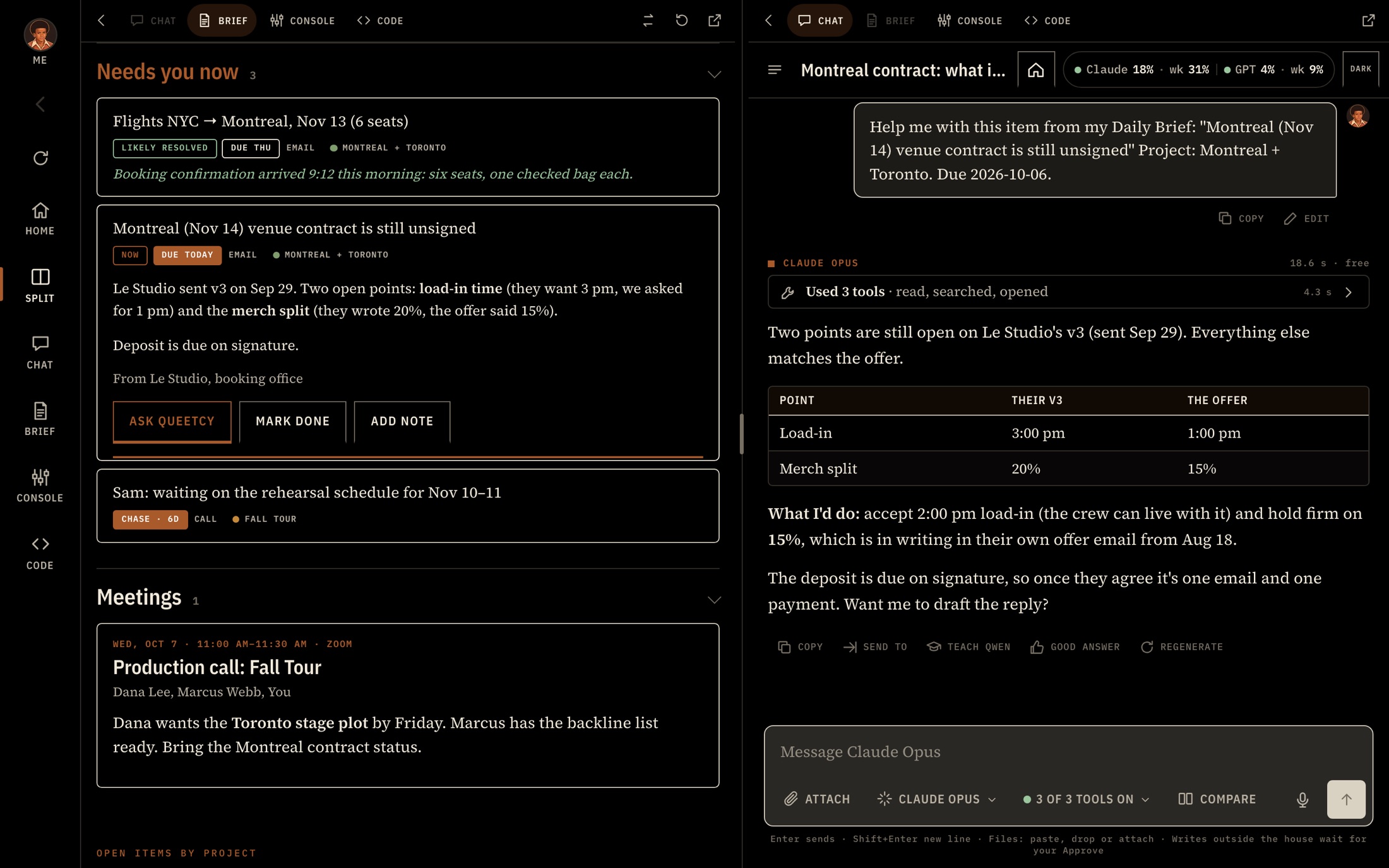Start voice input with the microphone icon
Image resolution: width=1389 pixels, height=868 pixels.
[x=1303, y=799]
